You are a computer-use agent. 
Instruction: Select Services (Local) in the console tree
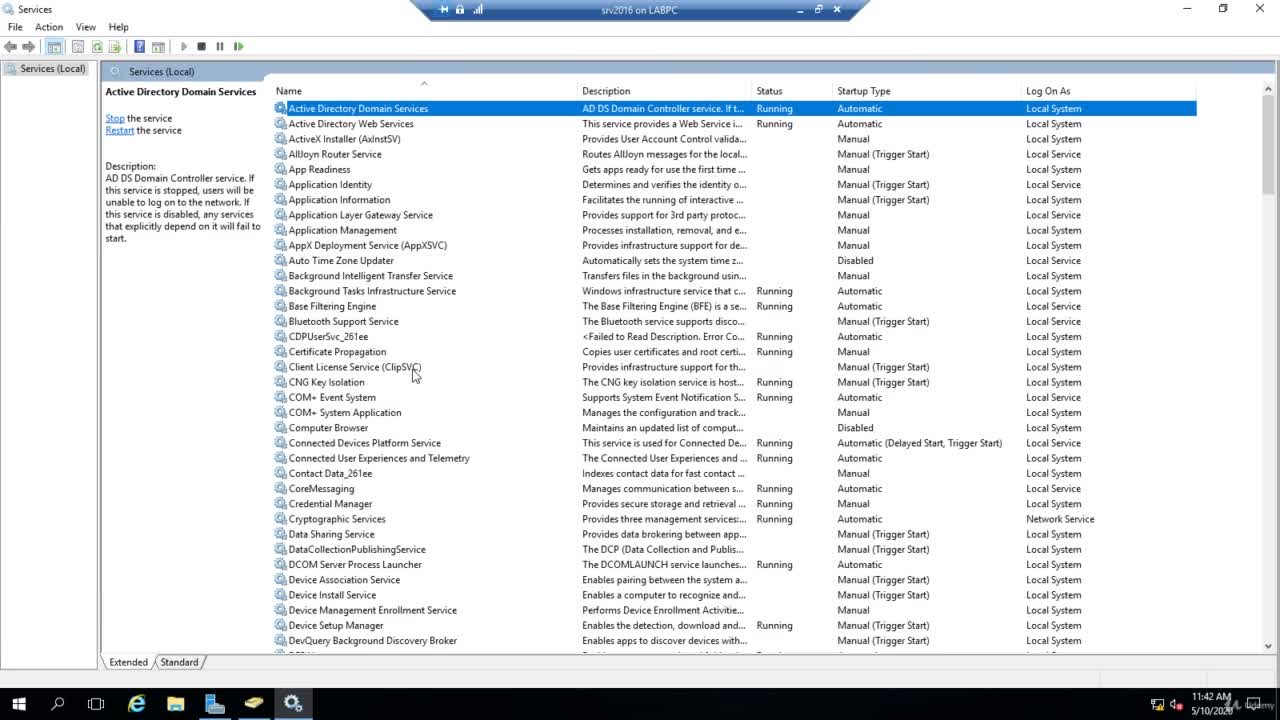point(52,69)
